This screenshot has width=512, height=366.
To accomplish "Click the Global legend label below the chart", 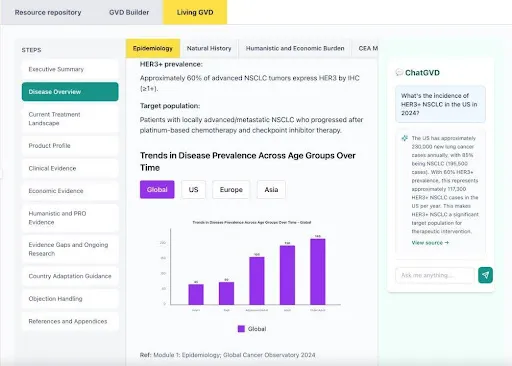I will [257, 329].
